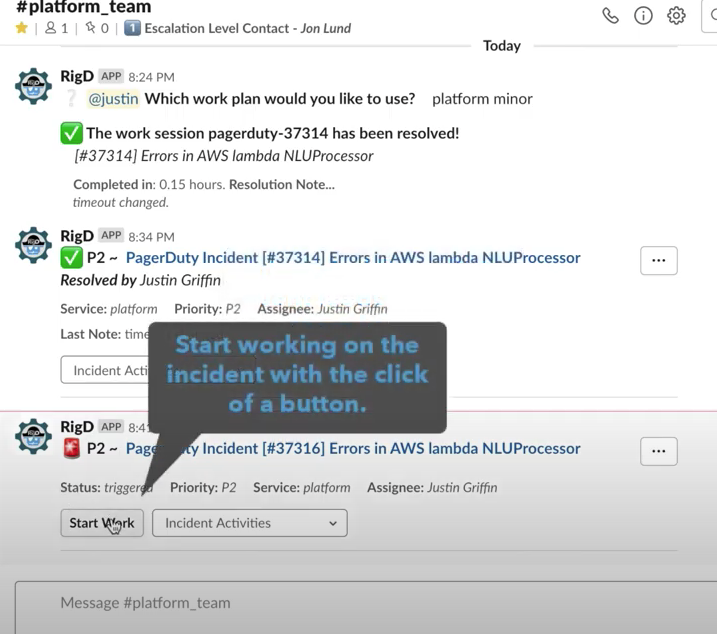The width and height of the screenshot is (717, 634).
Task: Click the 8:24 PM timestamp
Action: (x=151, y=77)
